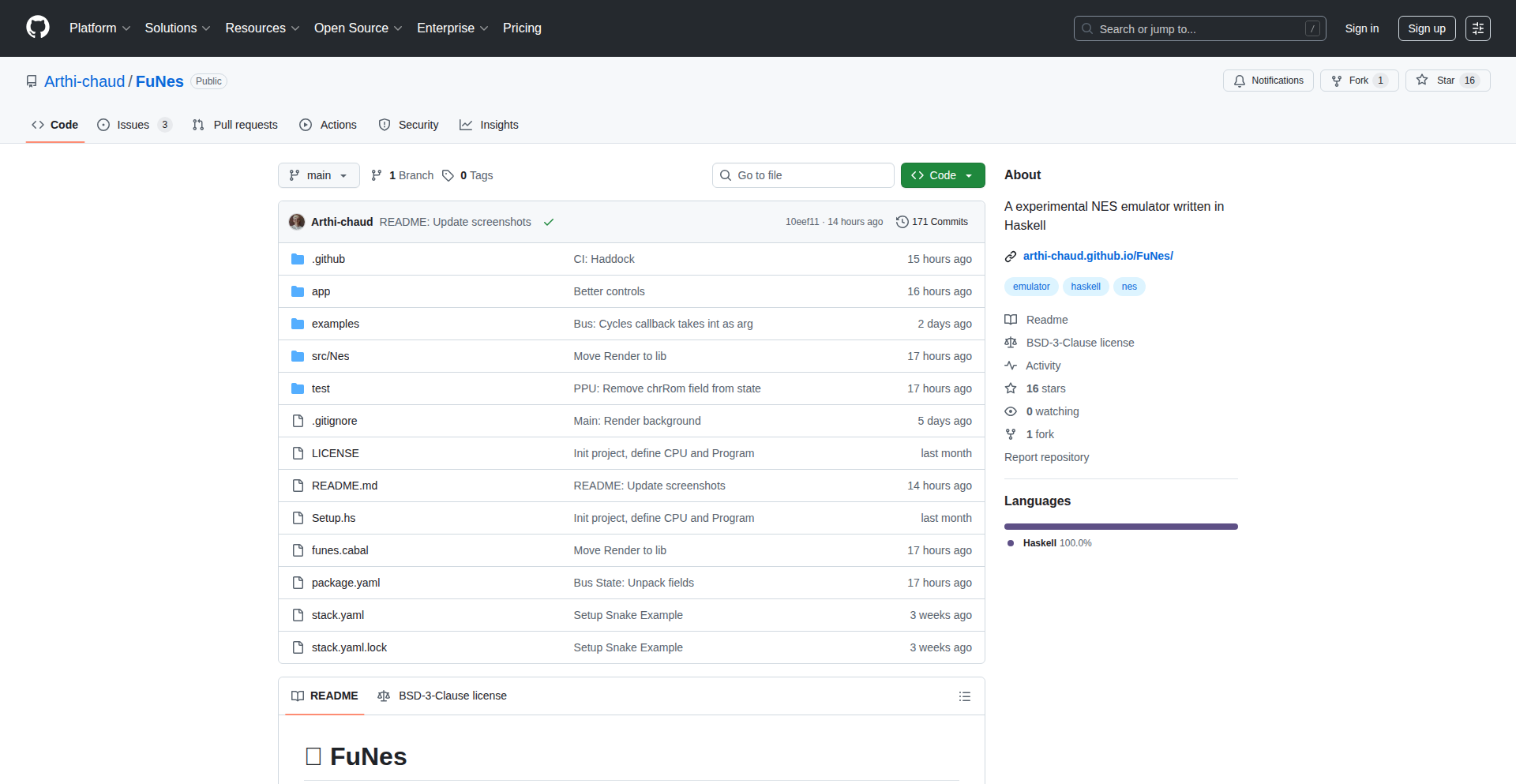Open the main branch dropdown
The height and width of the screenshot is (784, 1516).
tap(318, 175)
